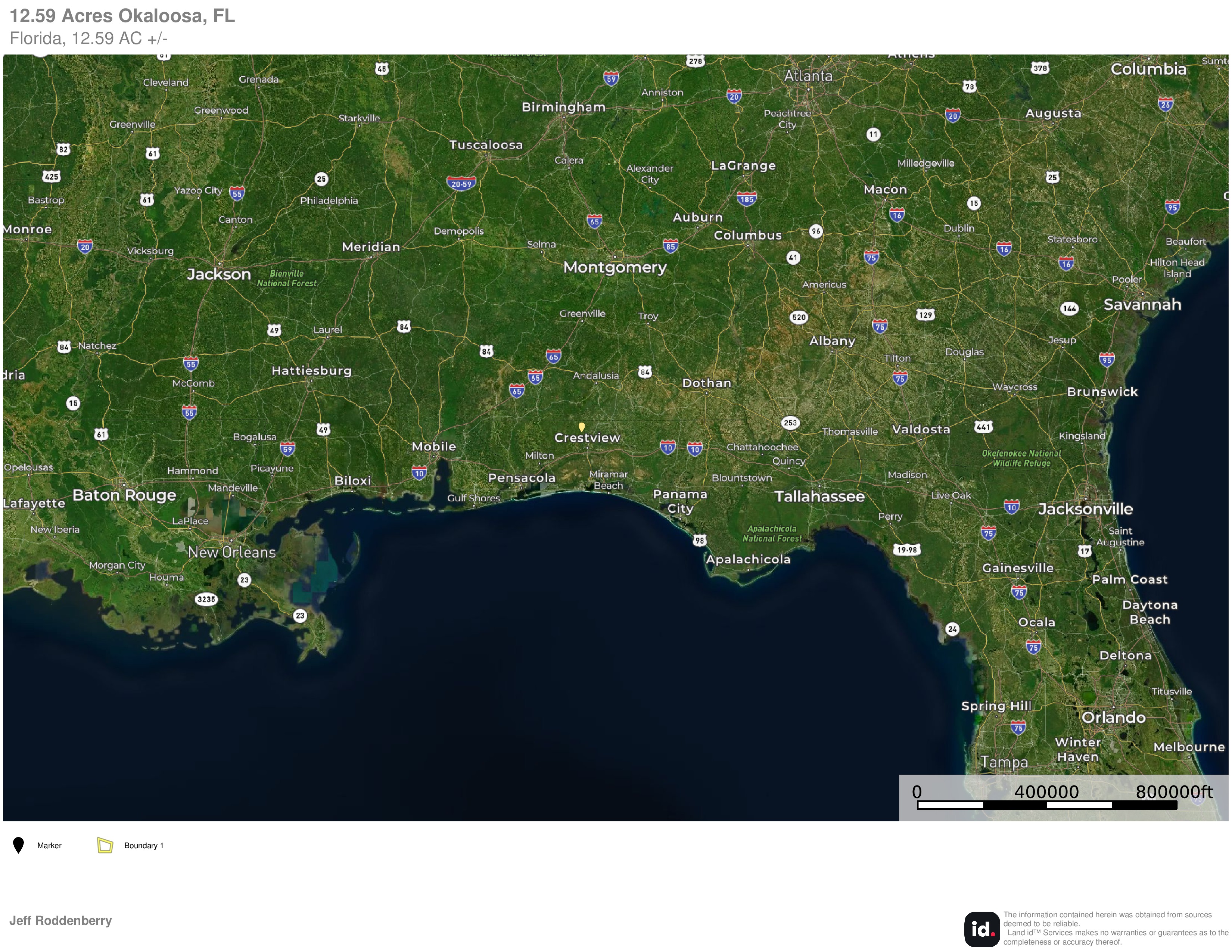Click the yellow Boundary 1 legend icon
The image size is (1232, 952).
tap(105, 845)
